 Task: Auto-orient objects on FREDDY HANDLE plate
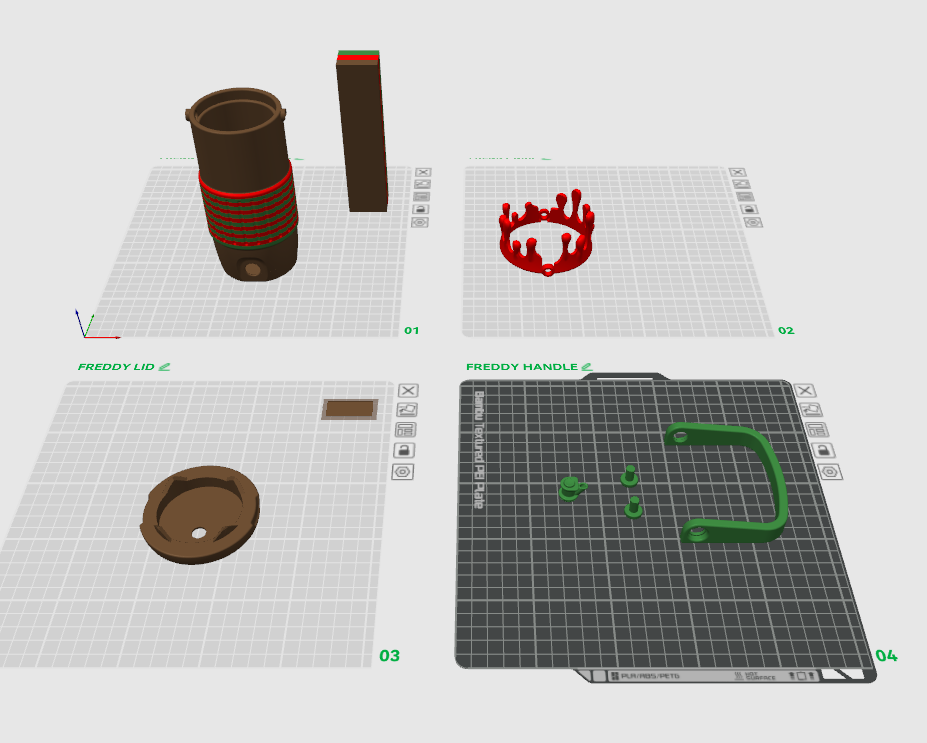pyautogui.click(x=811, y=410)
